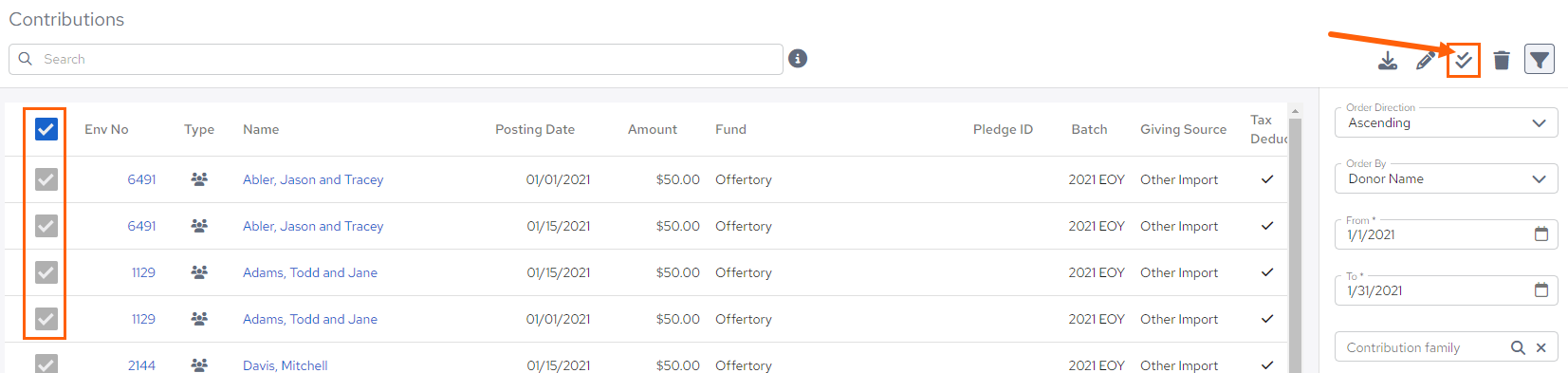Open the To date calendar picker
The image size is (1568, 373).
pyautogui.click(x=1541, y=289)
